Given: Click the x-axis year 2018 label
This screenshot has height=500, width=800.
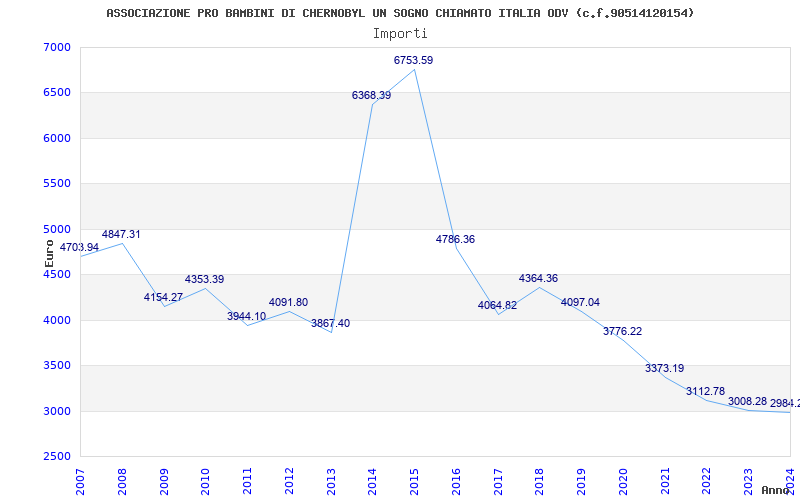Looking at the screenshot, I should click(x=540, y=481).
